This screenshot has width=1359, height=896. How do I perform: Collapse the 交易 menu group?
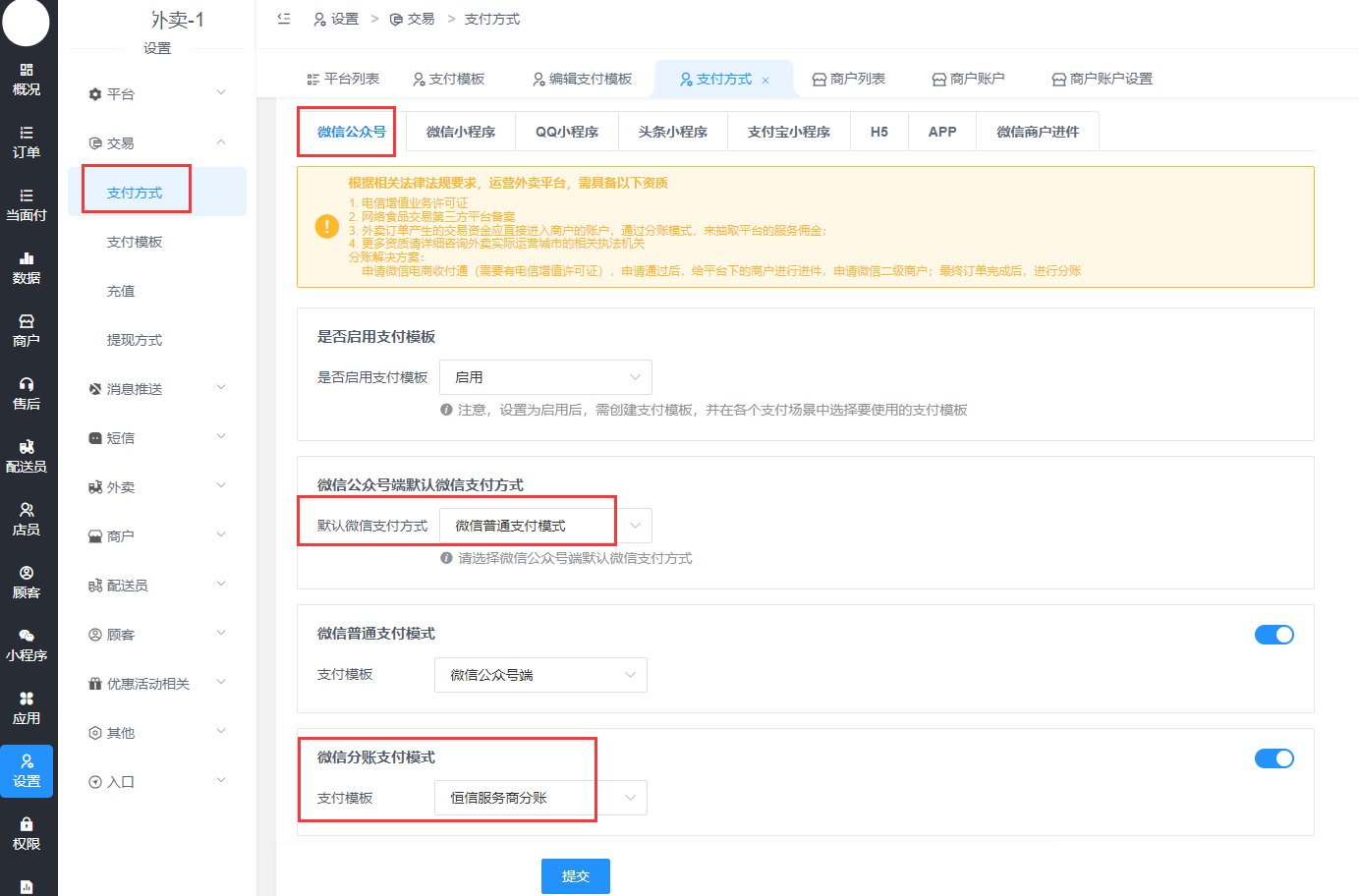pyautogui.click(x=157, y=142)
